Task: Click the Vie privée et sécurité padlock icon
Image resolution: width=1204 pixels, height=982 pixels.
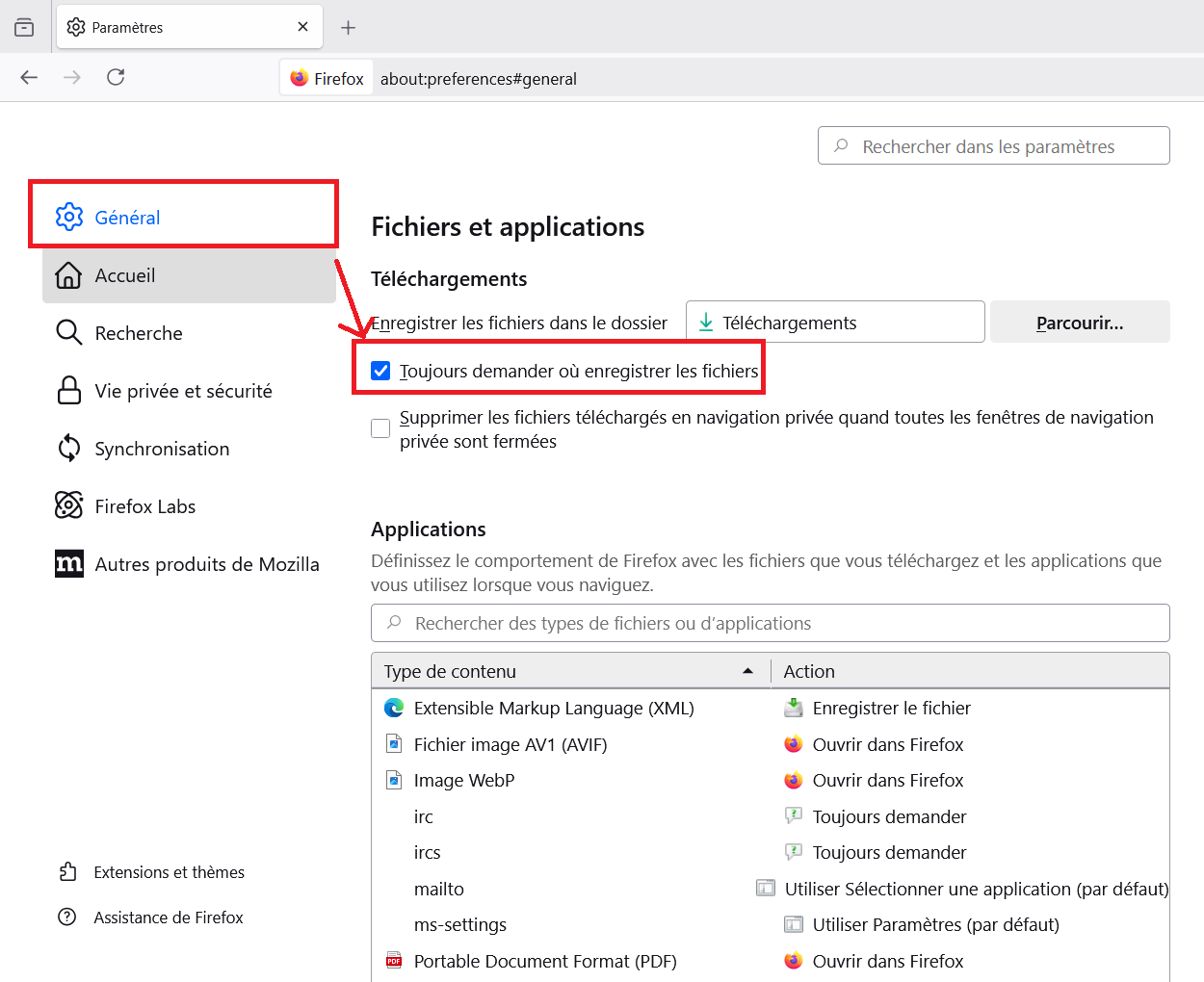Action: [x=69, y=390]
